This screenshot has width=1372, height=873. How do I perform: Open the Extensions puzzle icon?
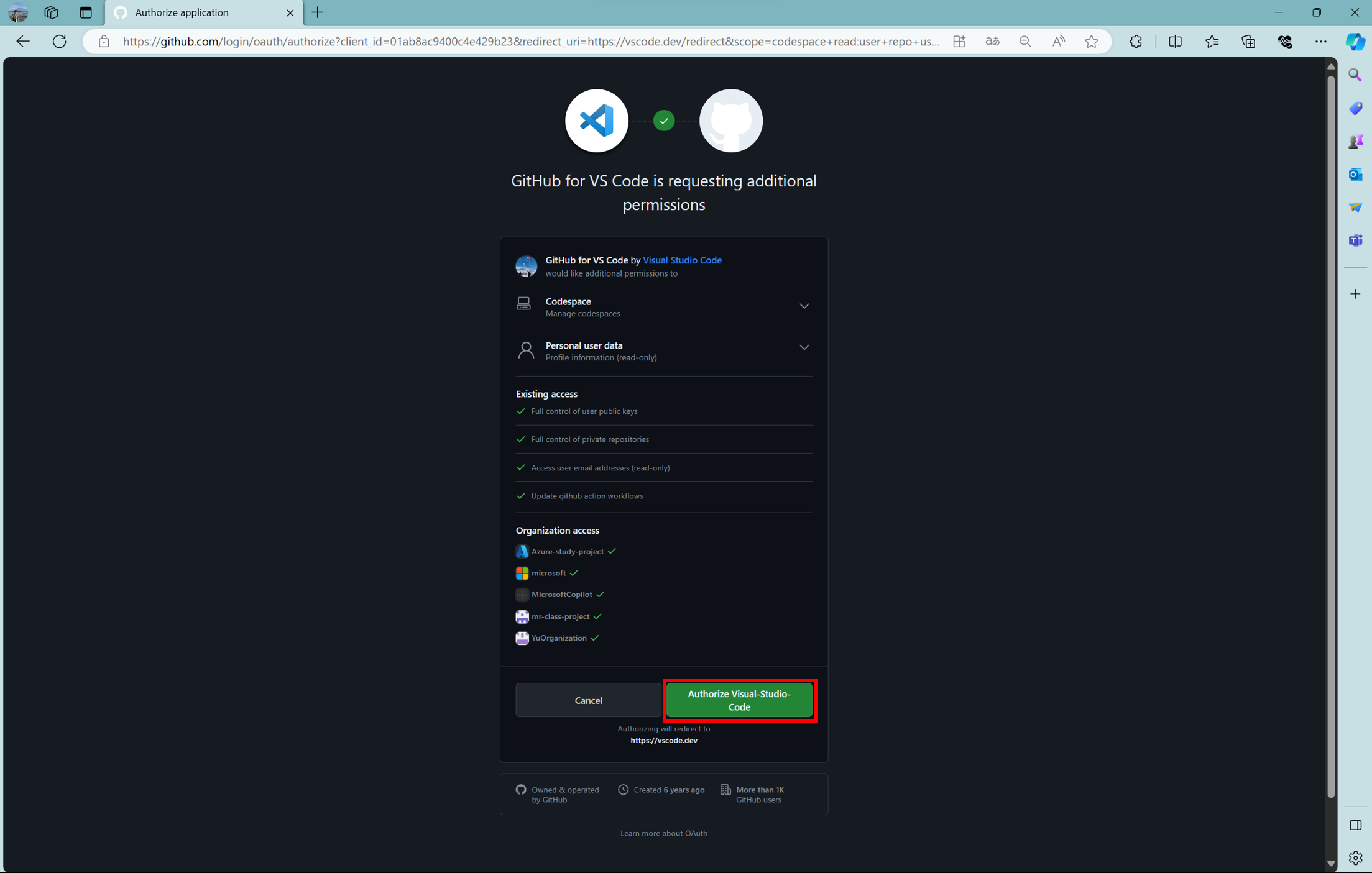(1136, 42)
